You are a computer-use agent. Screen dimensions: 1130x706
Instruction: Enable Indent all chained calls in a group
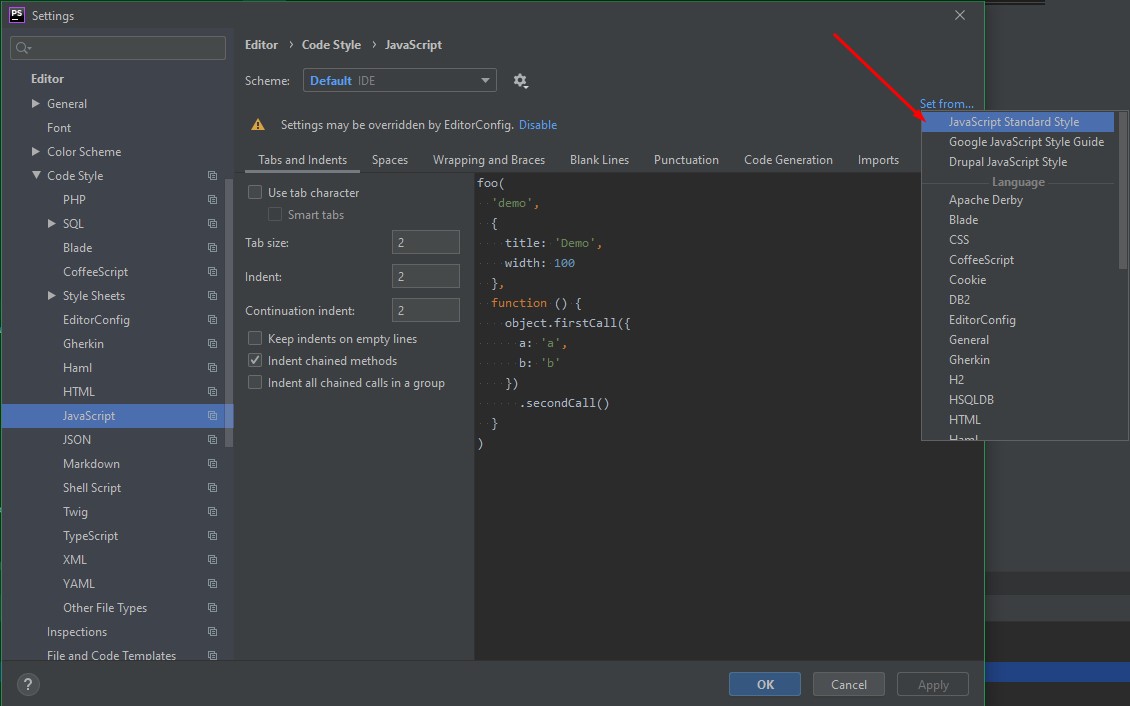255,383
